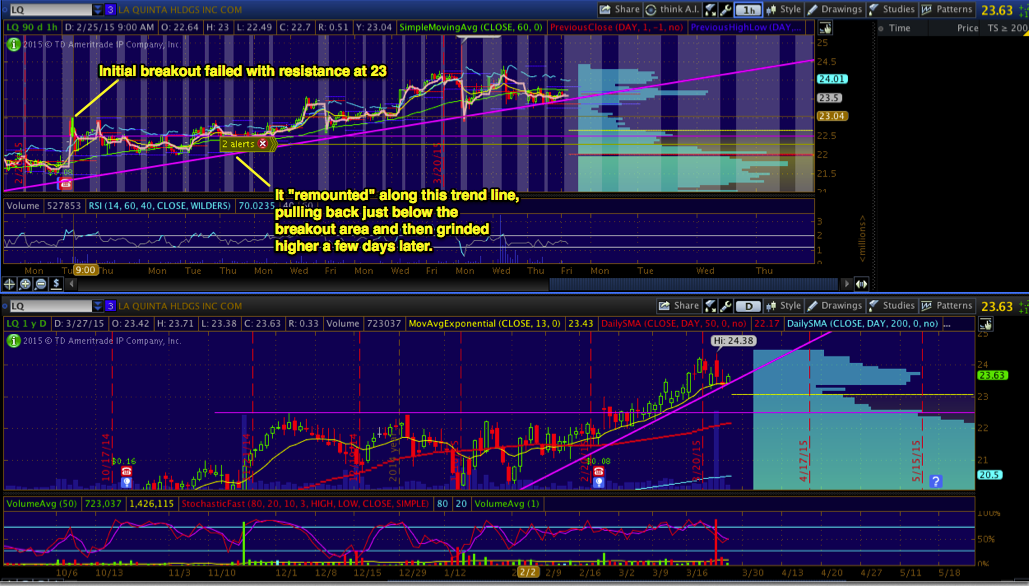
Task: Click the Price column header in the time and sales panel
Action: point(967,28)
